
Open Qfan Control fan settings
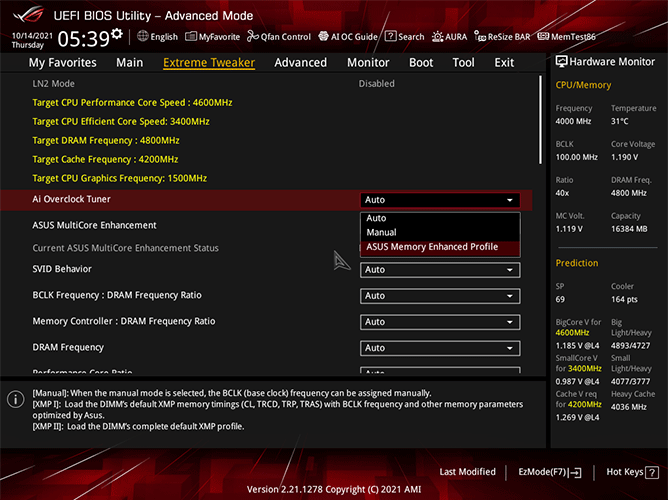(x=279, y=37)
